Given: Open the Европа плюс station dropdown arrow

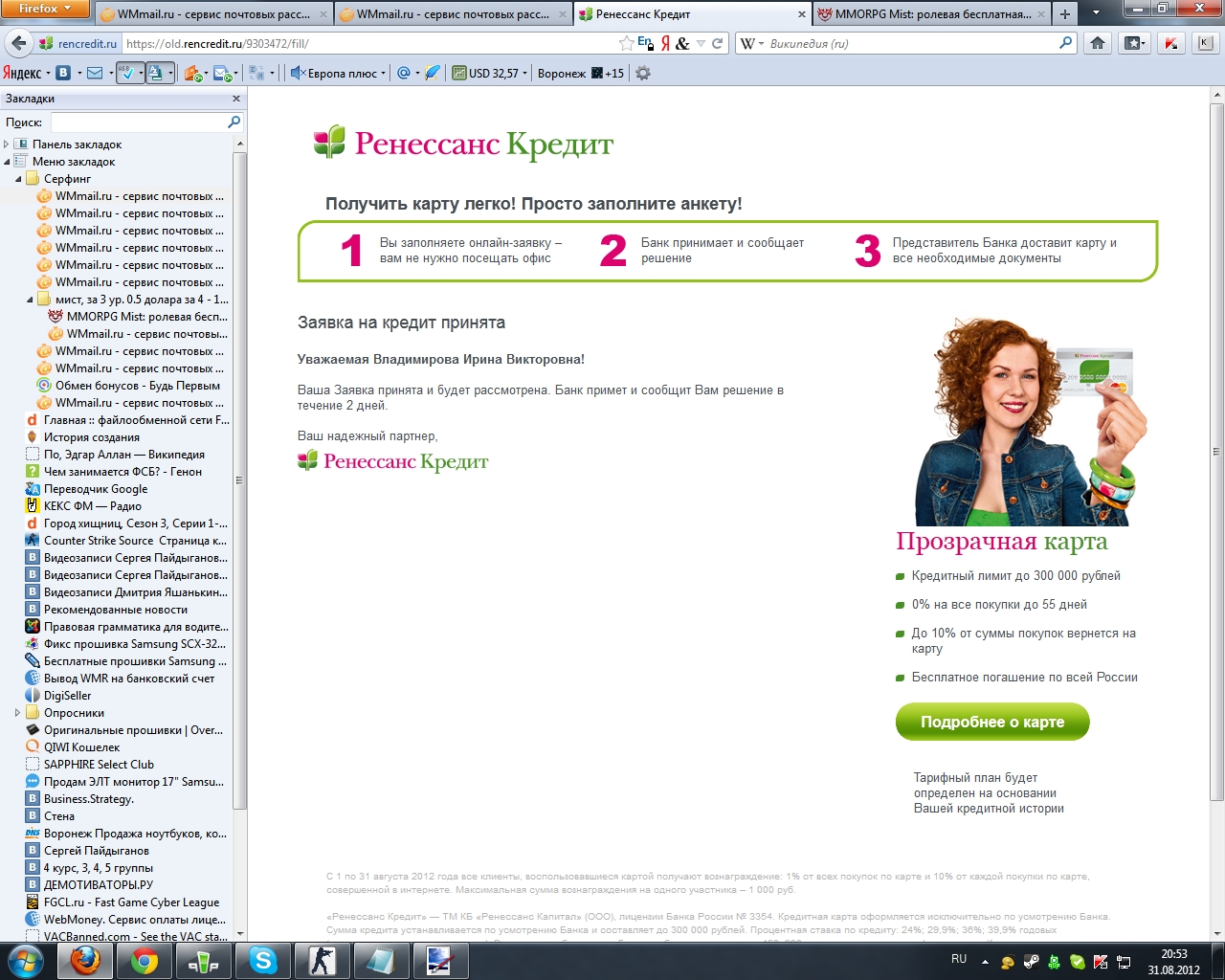Looking at the screenshot, I should (384, 73).
